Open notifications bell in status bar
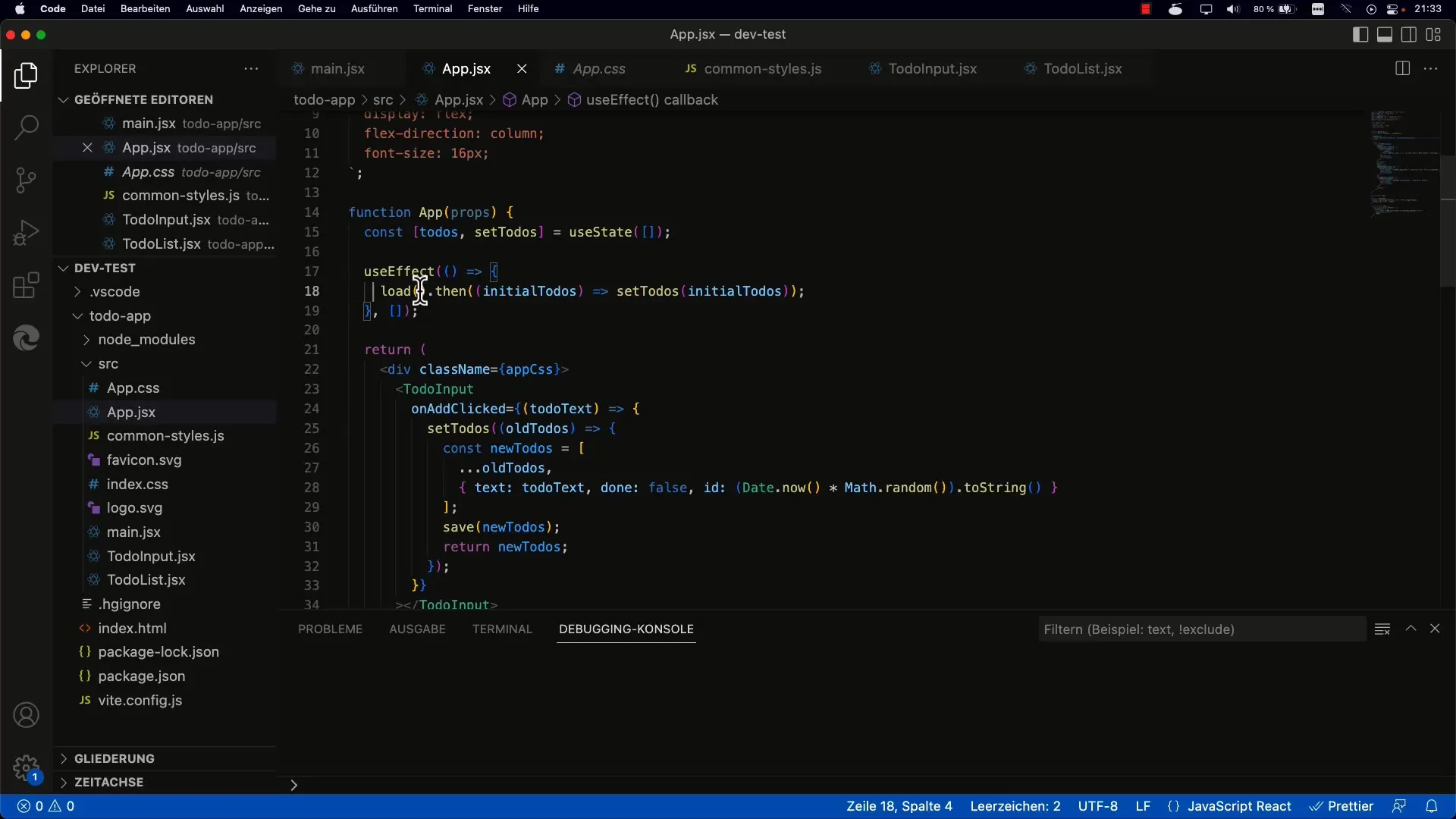The width and height of the screenshot is (1456, 819). coord(1431,806)
